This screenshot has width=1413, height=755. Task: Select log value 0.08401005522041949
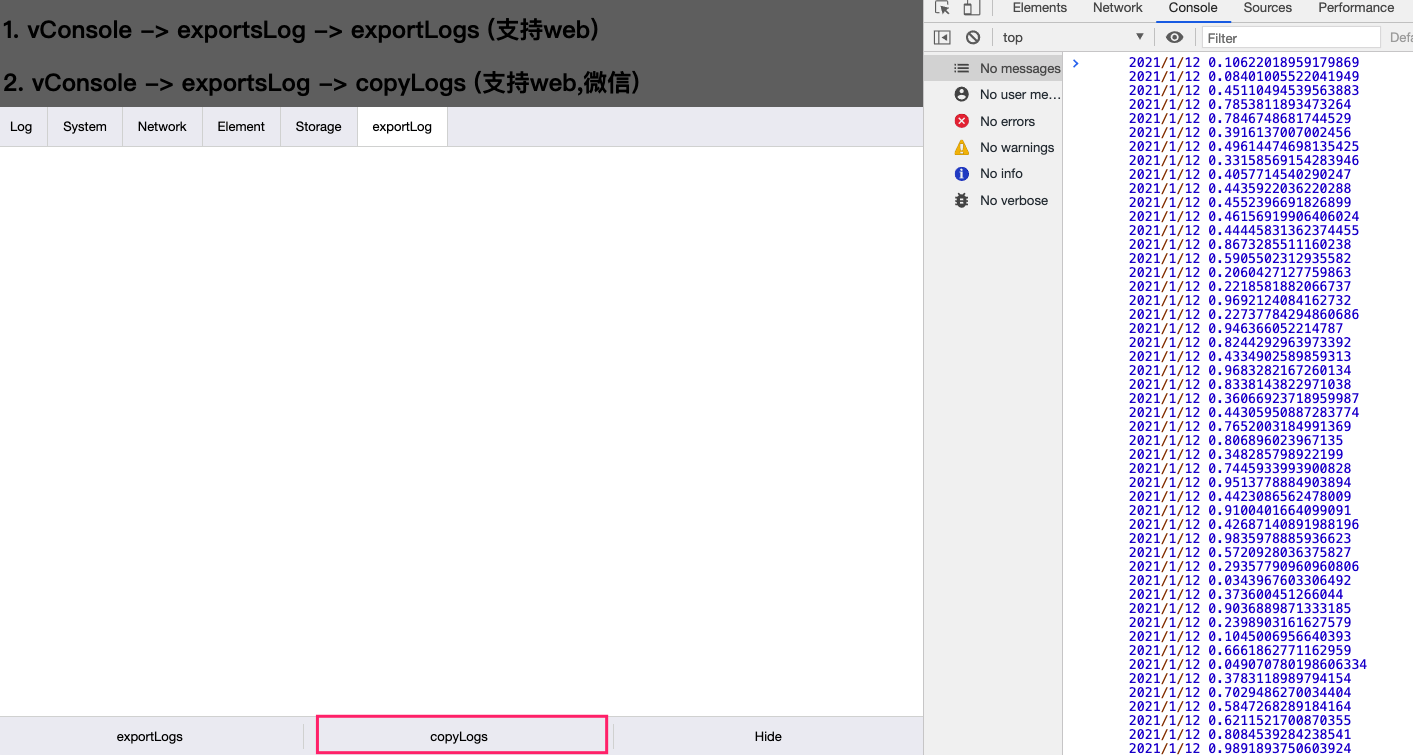[x=1284, y=76]
